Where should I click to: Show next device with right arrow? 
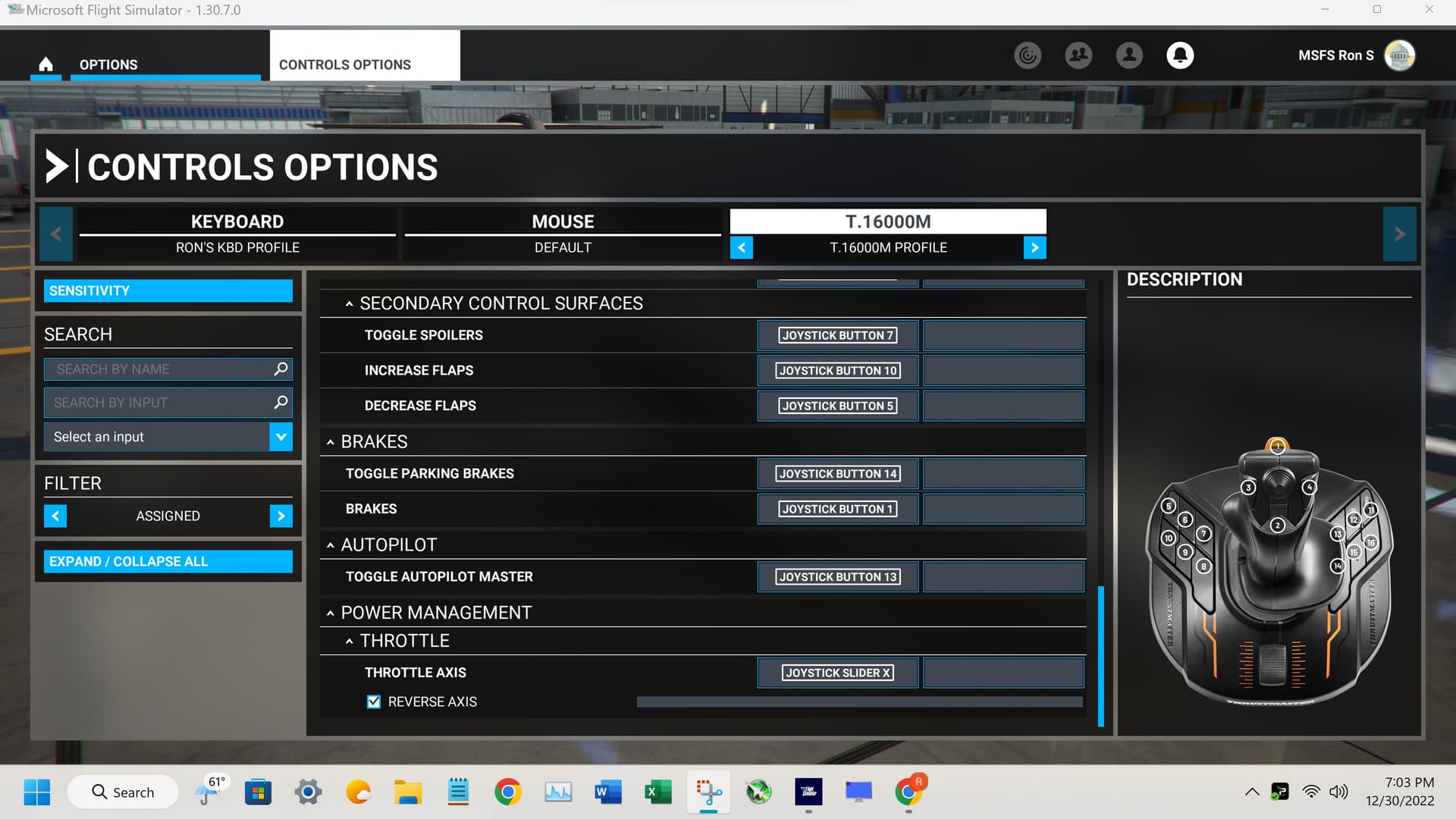(x=1399, y=234)
